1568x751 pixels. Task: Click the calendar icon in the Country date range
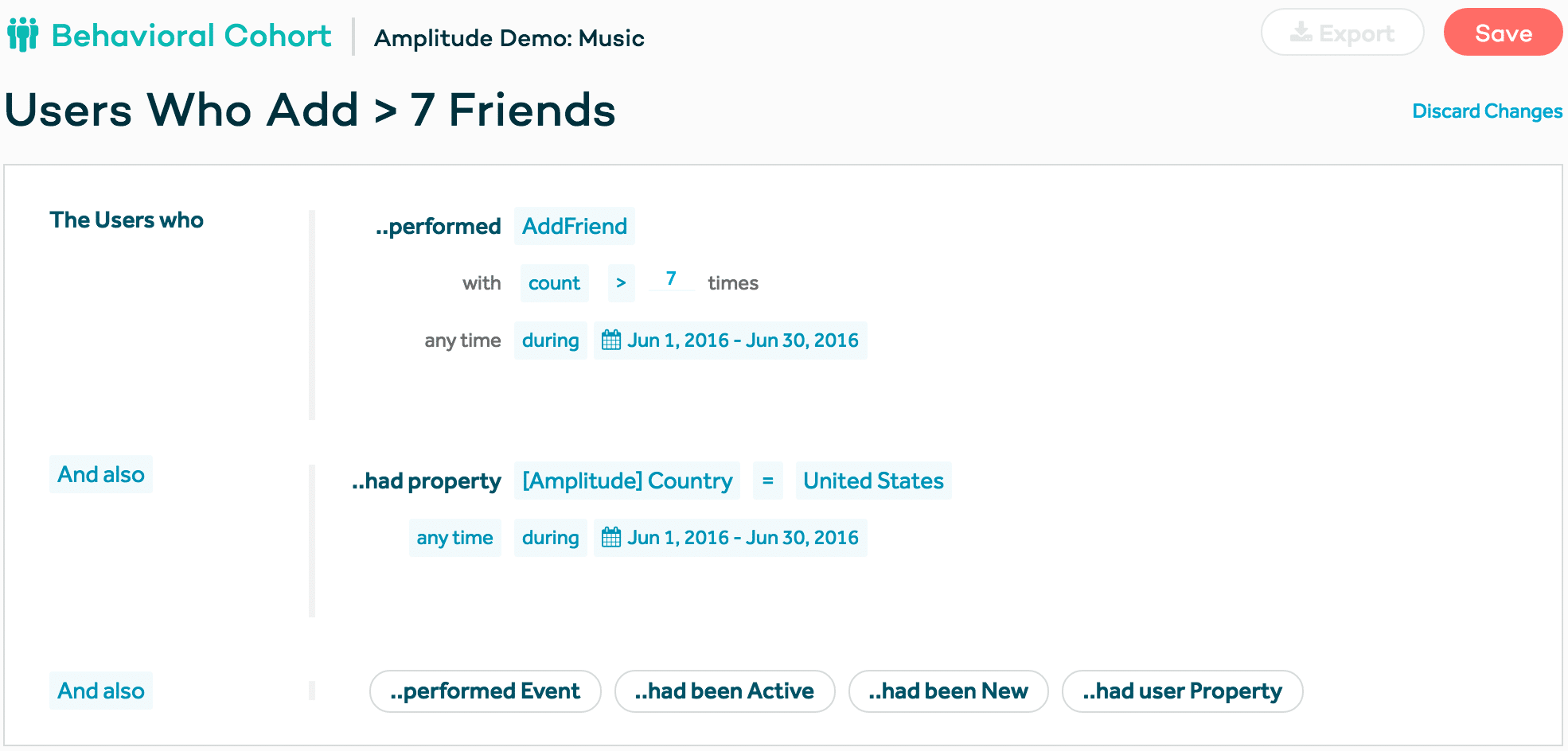(611, 538)
